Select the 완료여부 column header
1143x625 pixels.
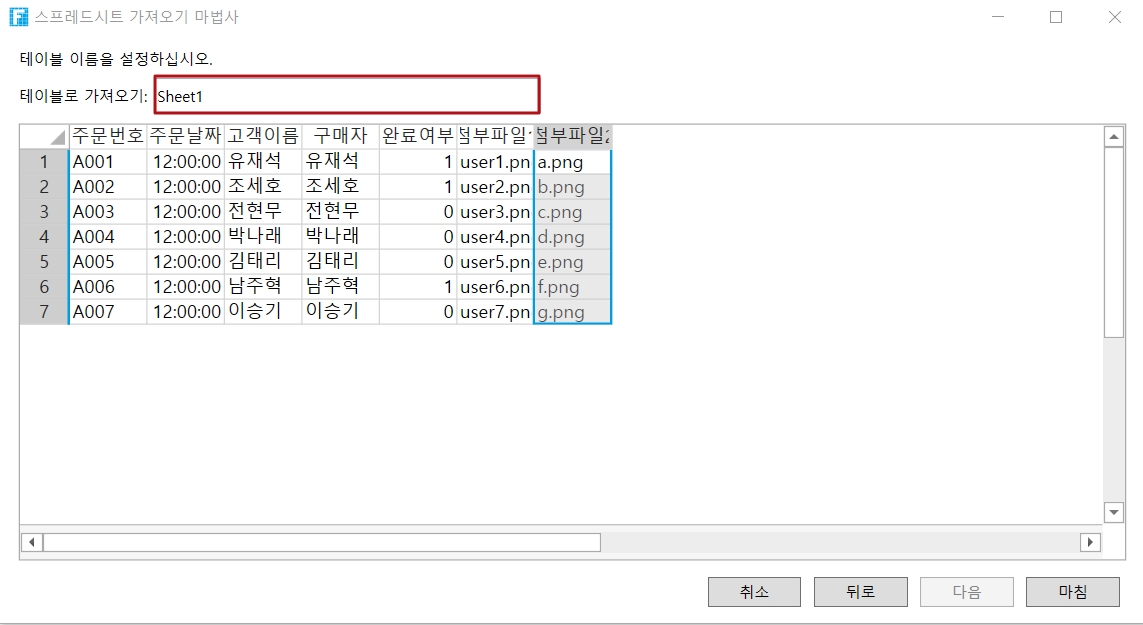pyautogui.click(x=418, y=136)
